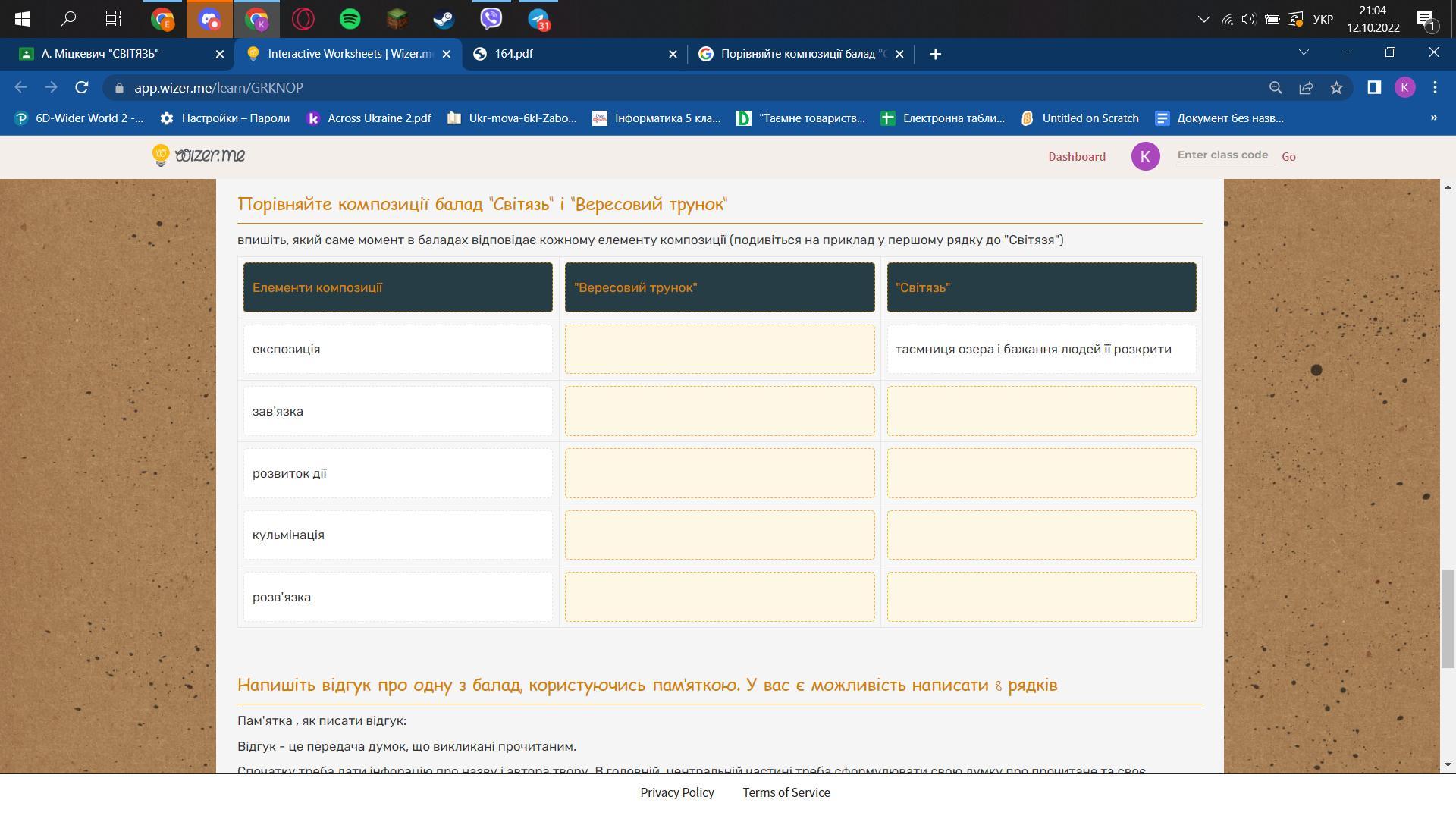Click the Enter class code field

click(1222, 155)
